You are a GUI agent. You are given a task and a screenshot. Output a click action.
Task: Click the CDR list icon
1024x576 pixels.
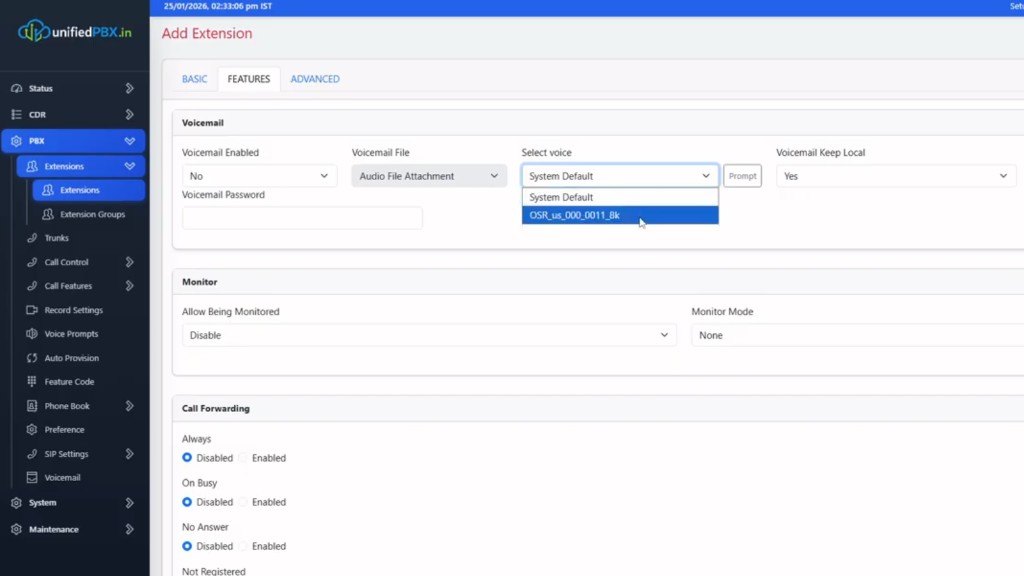click(16, 114)
